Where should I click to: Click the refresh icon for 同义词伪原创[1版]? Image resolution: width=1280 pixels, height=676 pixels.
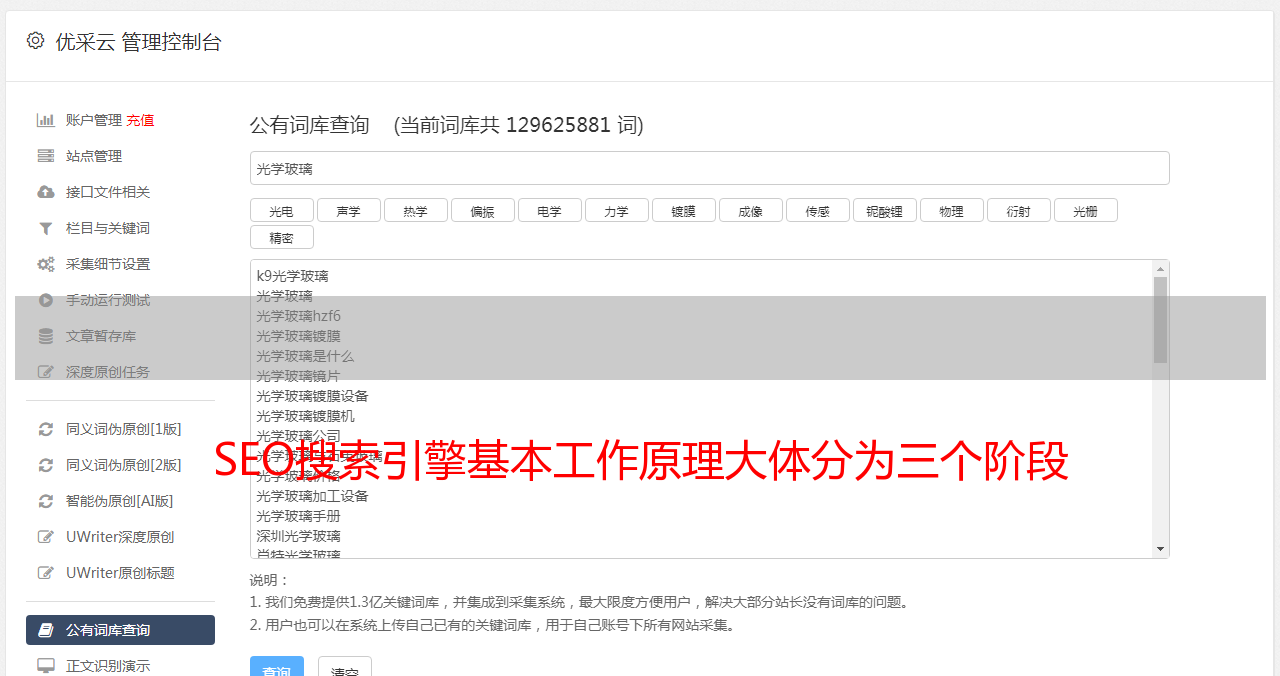46,429
